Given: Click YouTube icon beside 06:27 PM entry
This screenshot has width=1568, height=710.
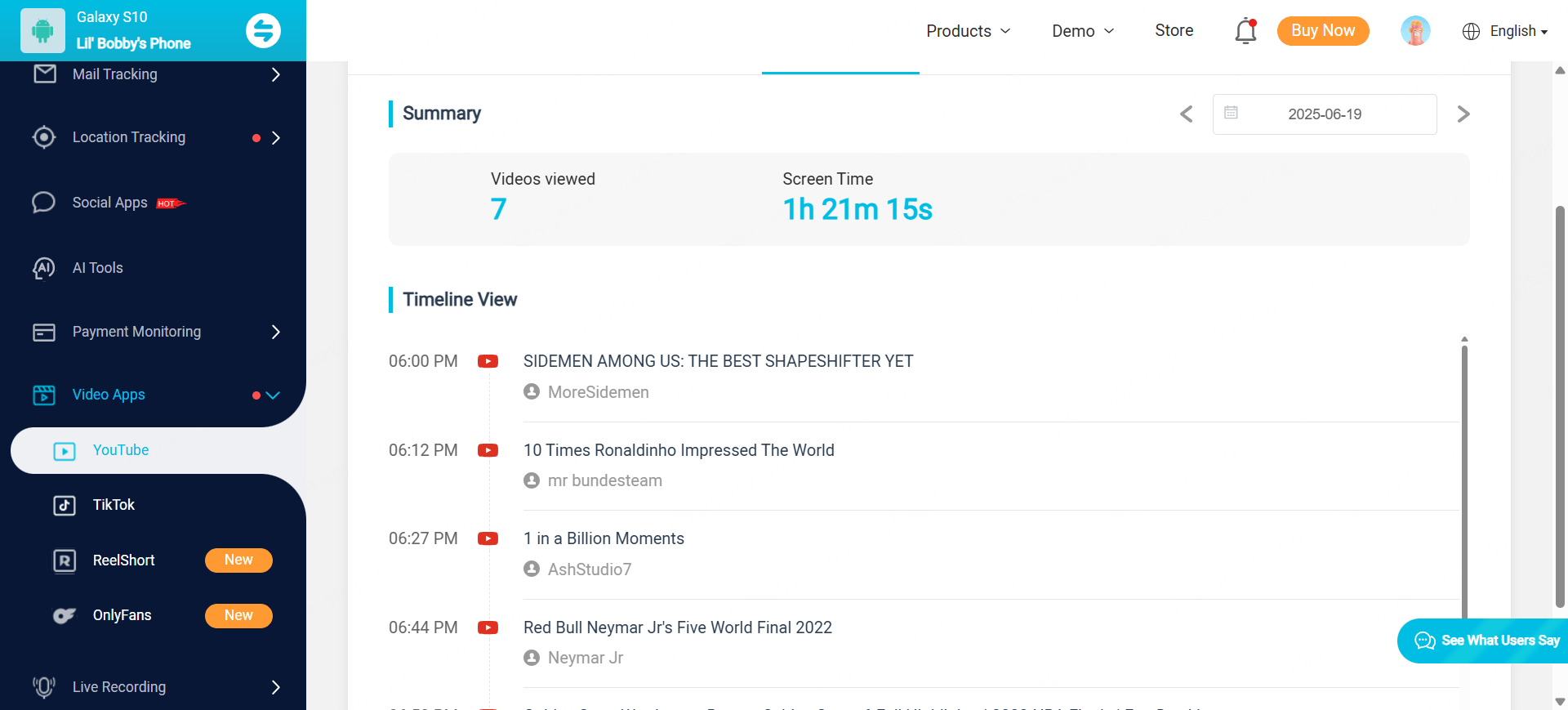Looking at the screenshot, I should pos(488,538).
